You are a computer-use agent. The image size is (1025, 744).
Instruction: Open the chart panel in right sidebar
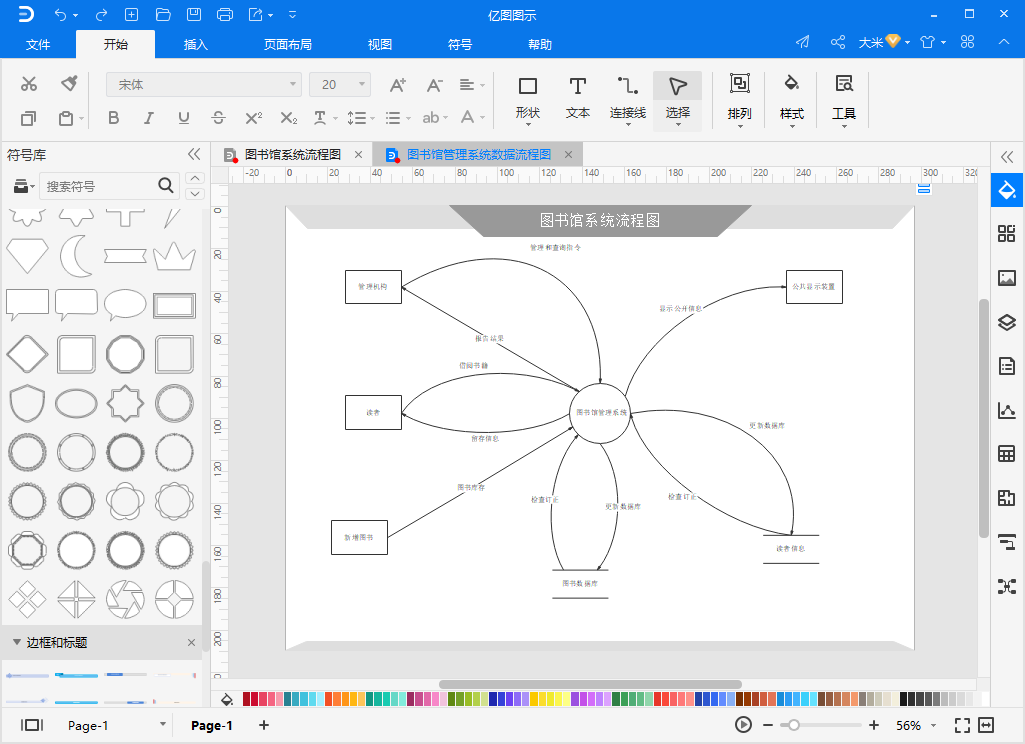[1007, 410]
